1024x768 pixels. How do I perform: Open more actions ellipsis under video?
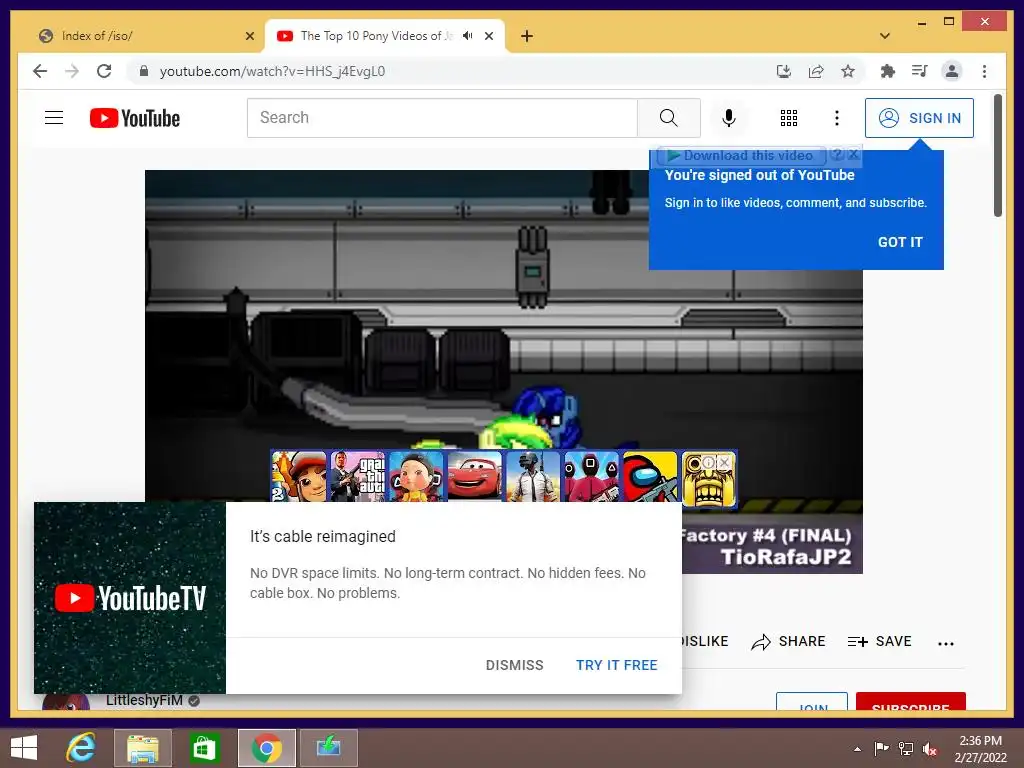tap(946, 643)
